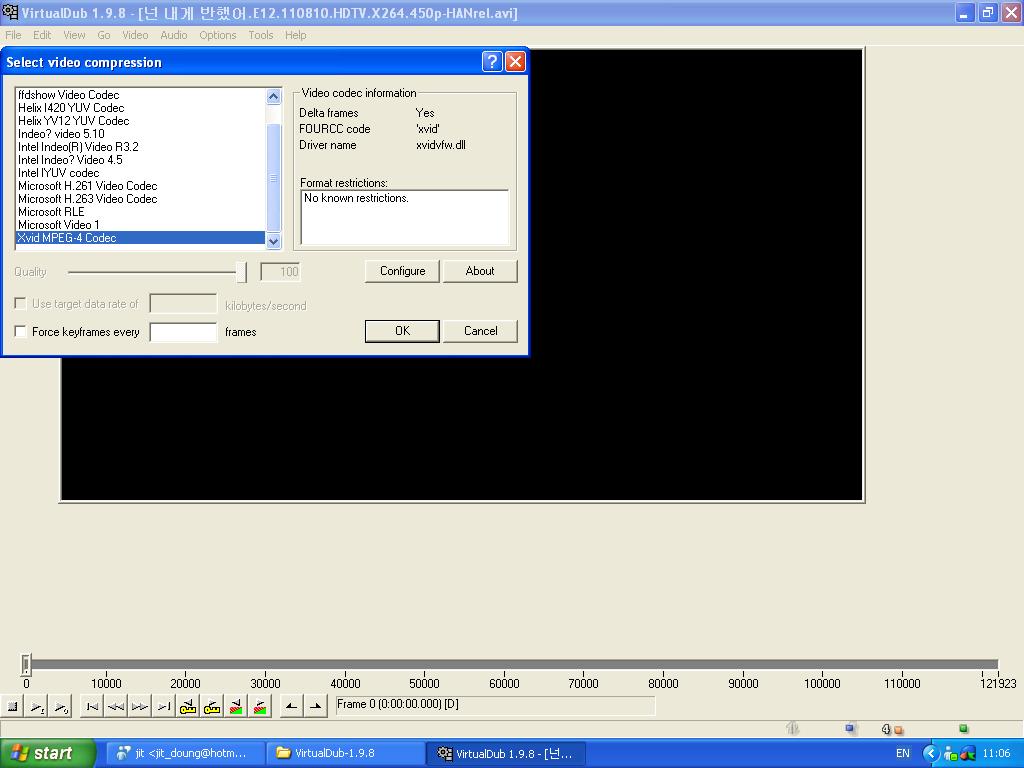The width and height of the screenshot is (1024, 768).
Task: Select Helix YV12 YUV Codec
Action: (x=140, y=121)
